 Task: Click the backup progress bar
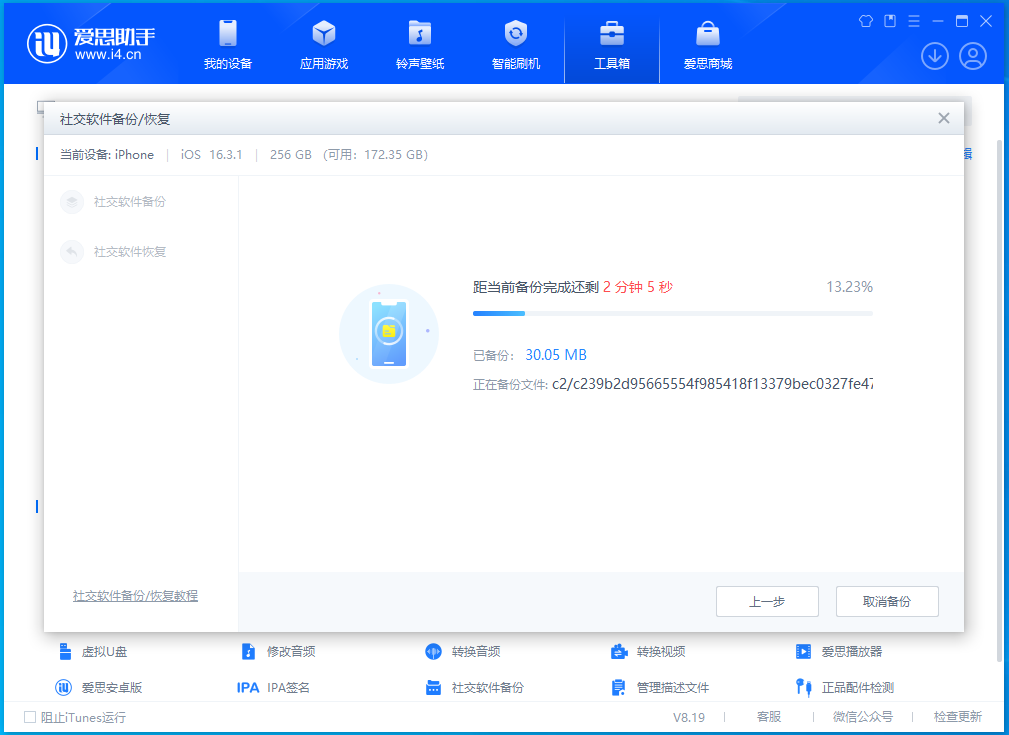(x=672, y=313)
